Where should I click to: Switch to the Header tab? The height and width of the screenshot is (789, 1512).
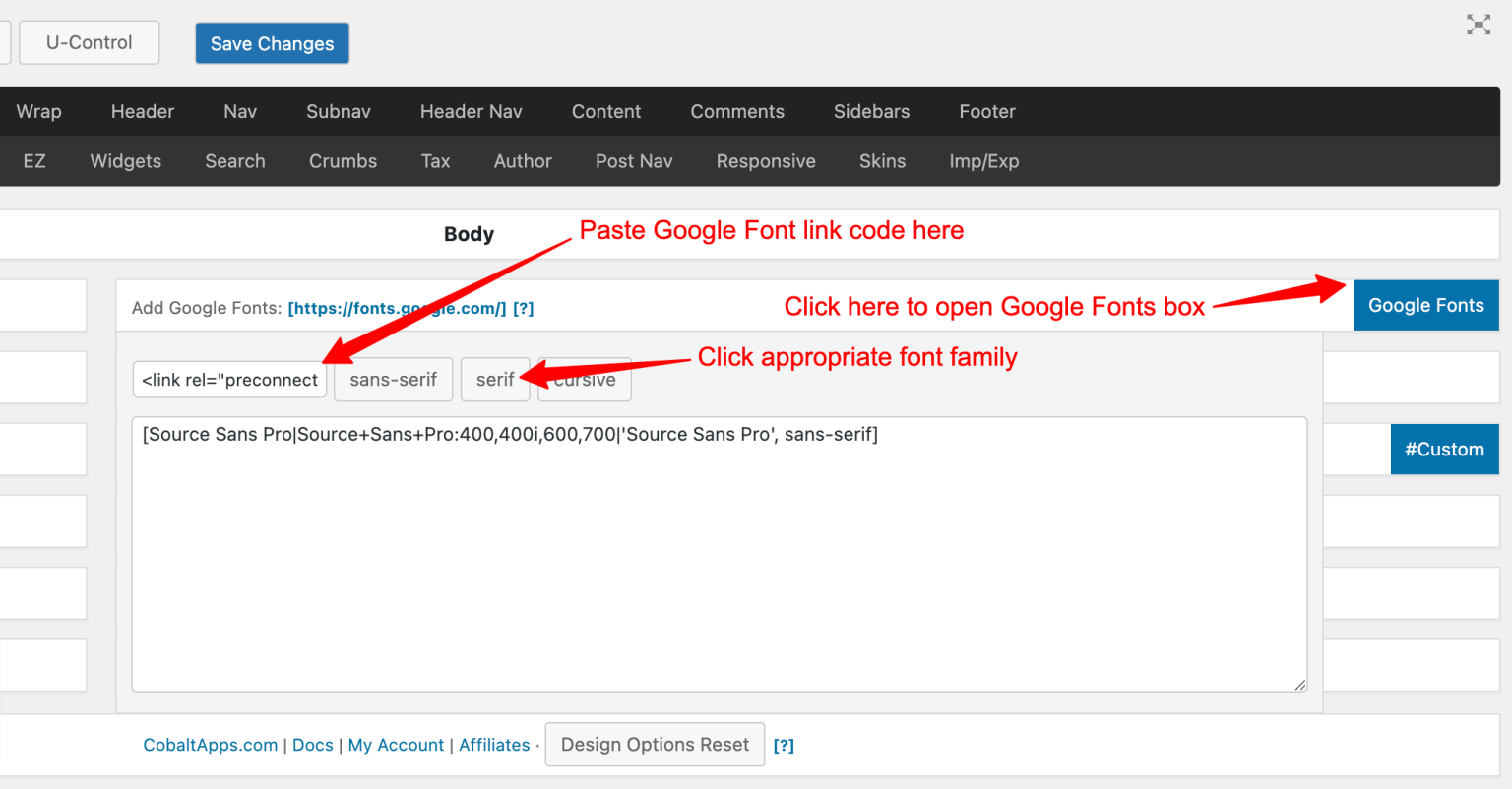pos(142,111)
